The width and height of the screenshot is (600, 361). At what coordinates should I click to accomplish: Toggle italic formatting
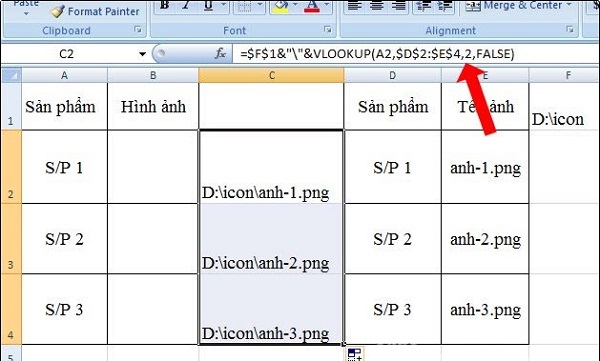186,5
